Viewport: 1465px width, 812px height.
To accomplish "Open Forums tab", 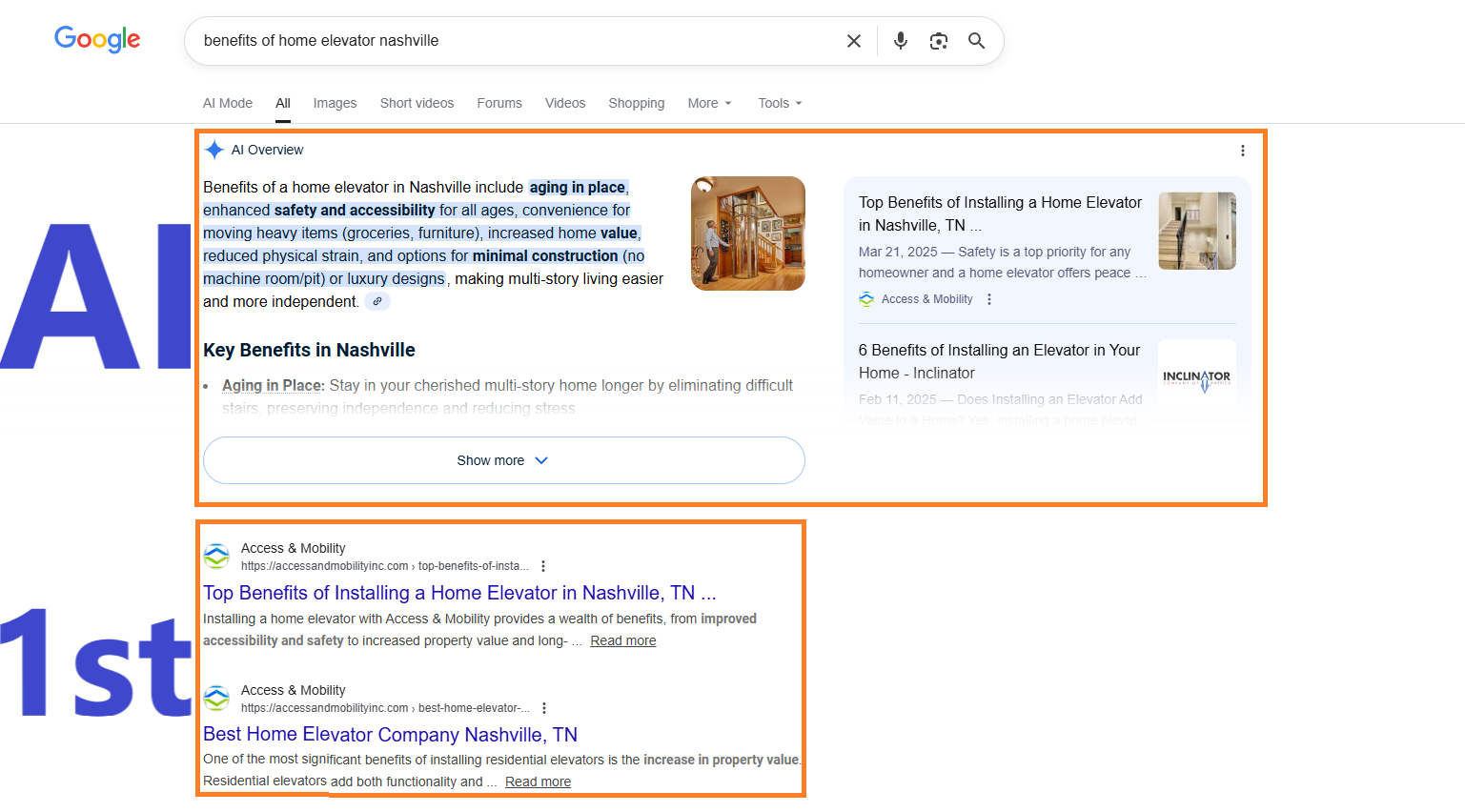I will (x=499, y=103).
